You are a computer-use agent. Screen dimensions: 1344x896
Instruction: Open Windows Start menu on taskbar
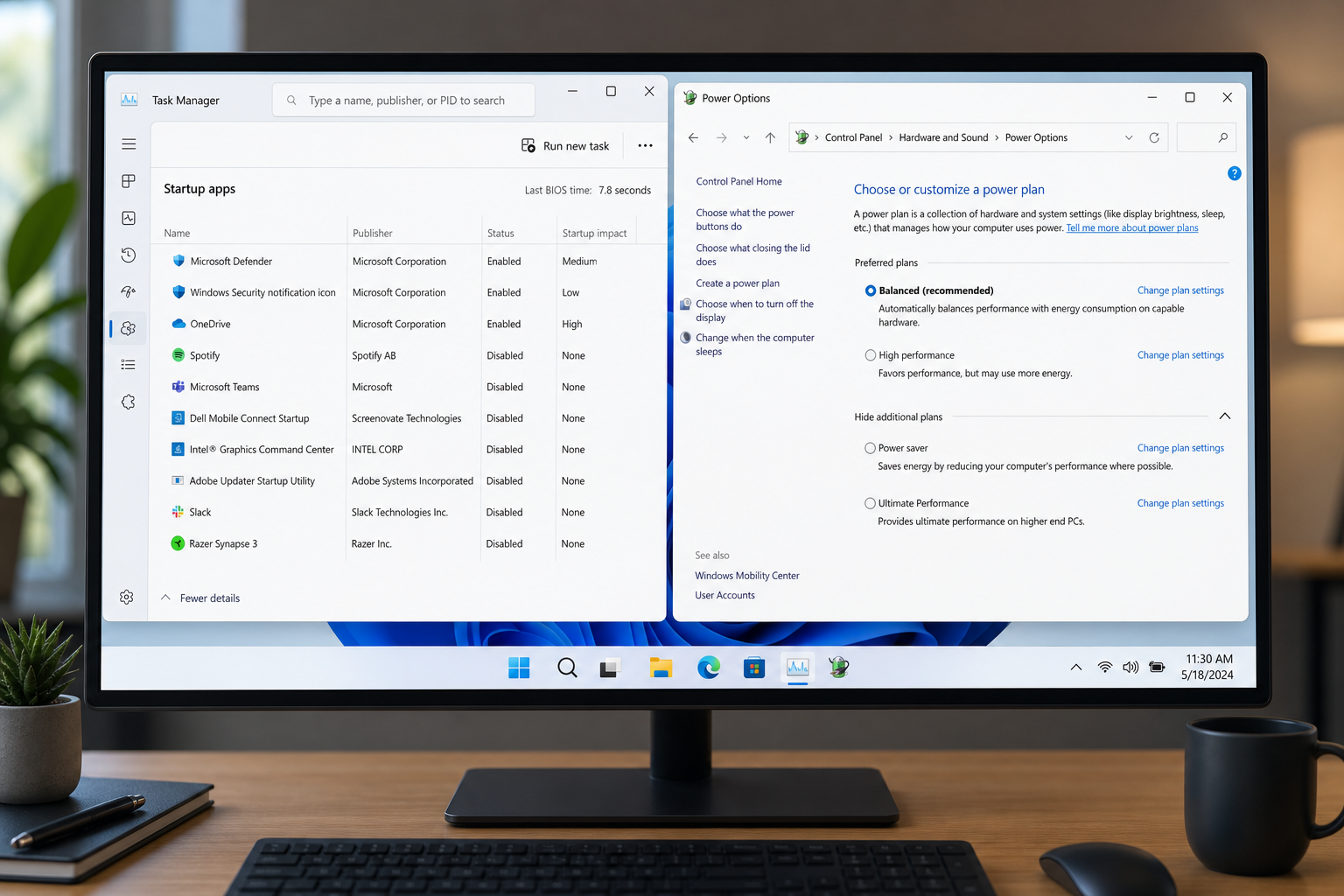[x=519, y=668]
